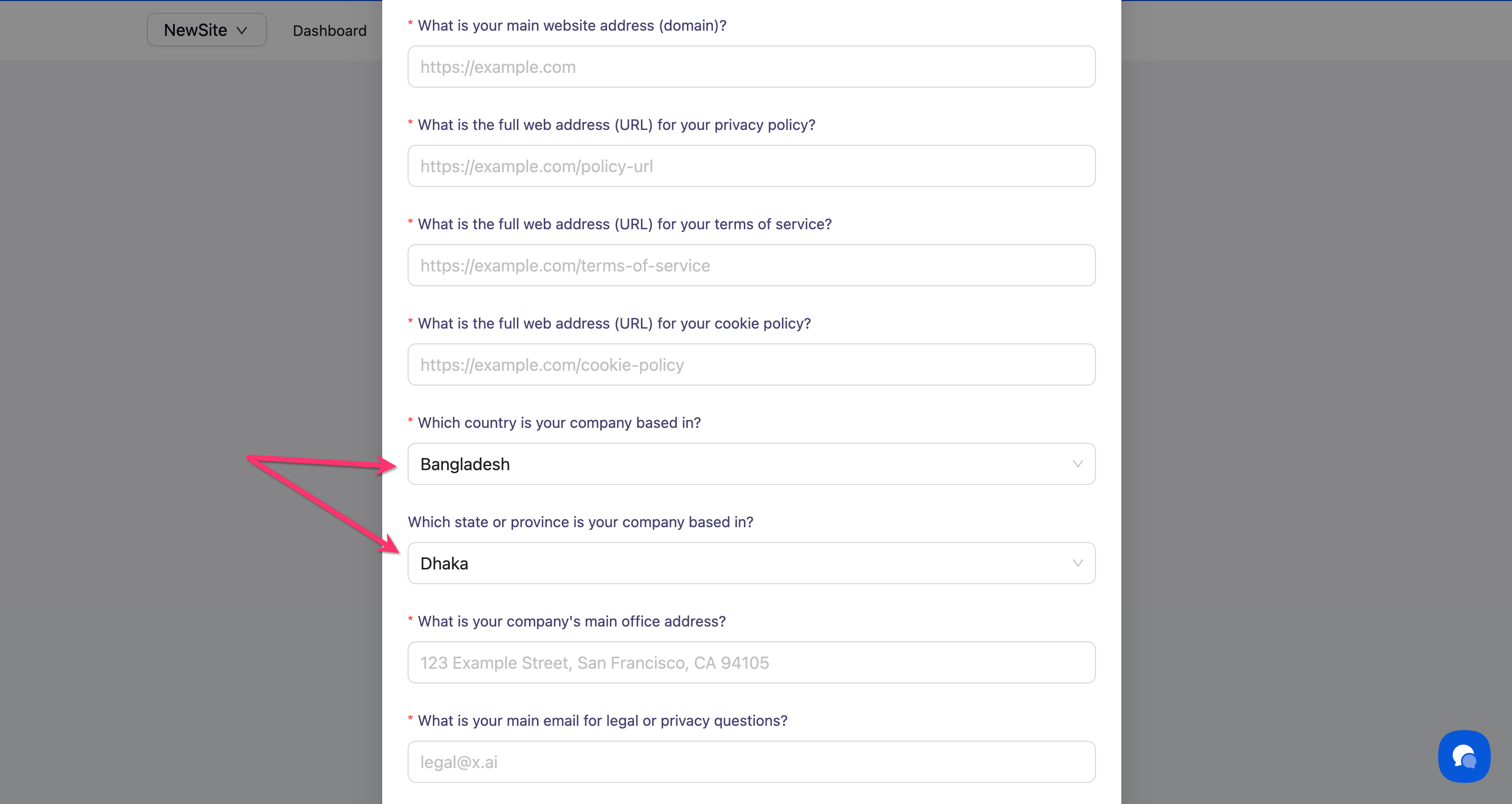Focus the main website domain field
Image resolution: width=1512 pixels, height=804 pixels.
751,67
